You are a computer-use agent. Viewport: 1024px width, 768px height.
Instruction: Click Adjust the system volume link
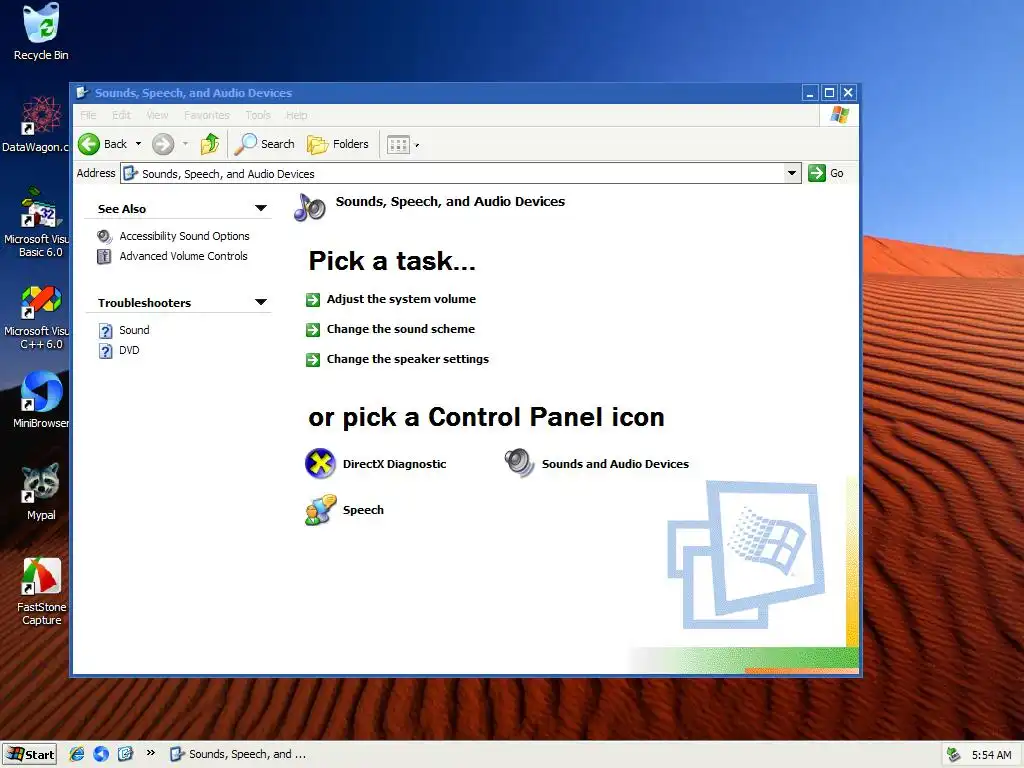tap(401, 299)
